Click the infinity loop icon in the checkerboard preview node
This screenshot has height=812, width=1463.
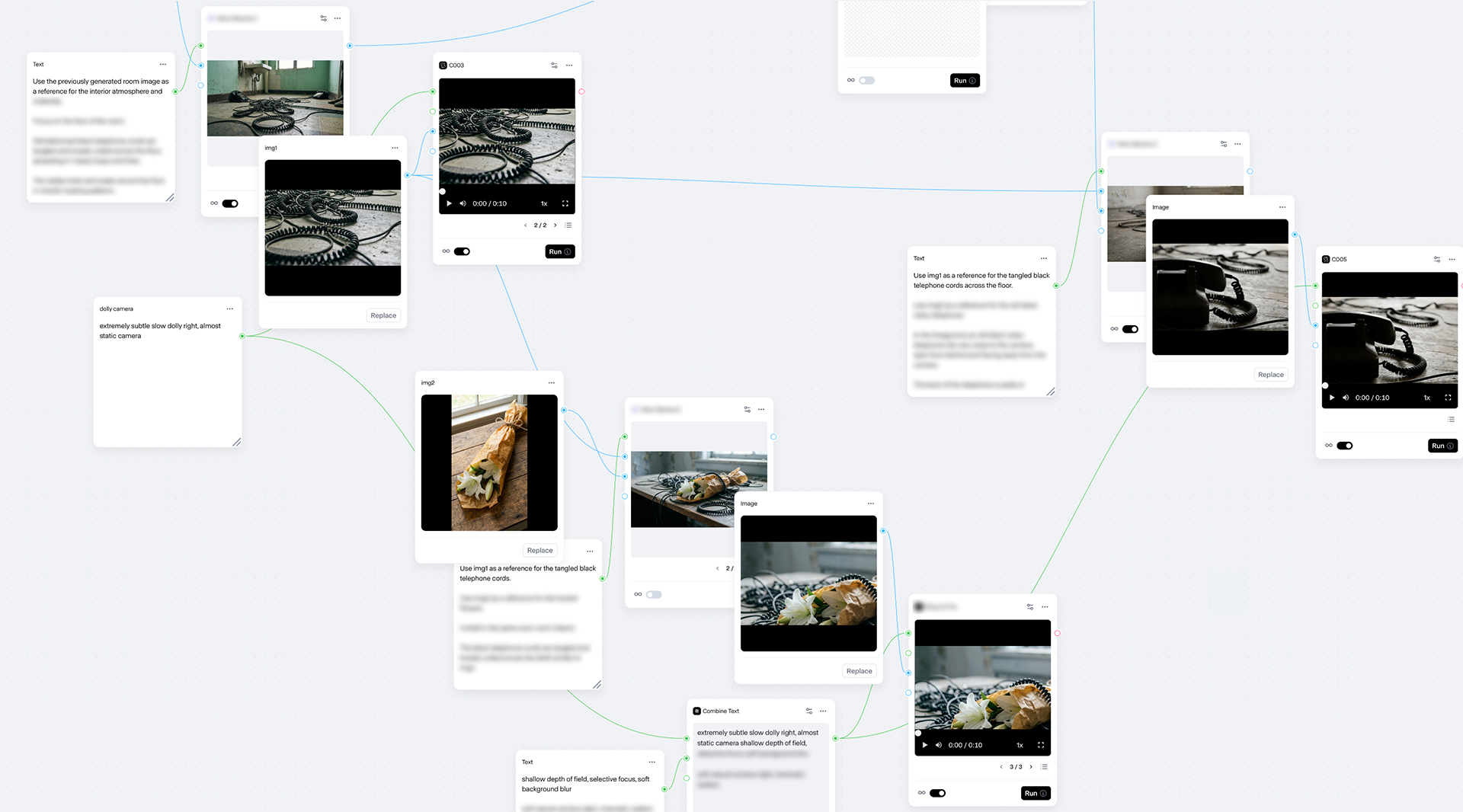coord(851,80)
